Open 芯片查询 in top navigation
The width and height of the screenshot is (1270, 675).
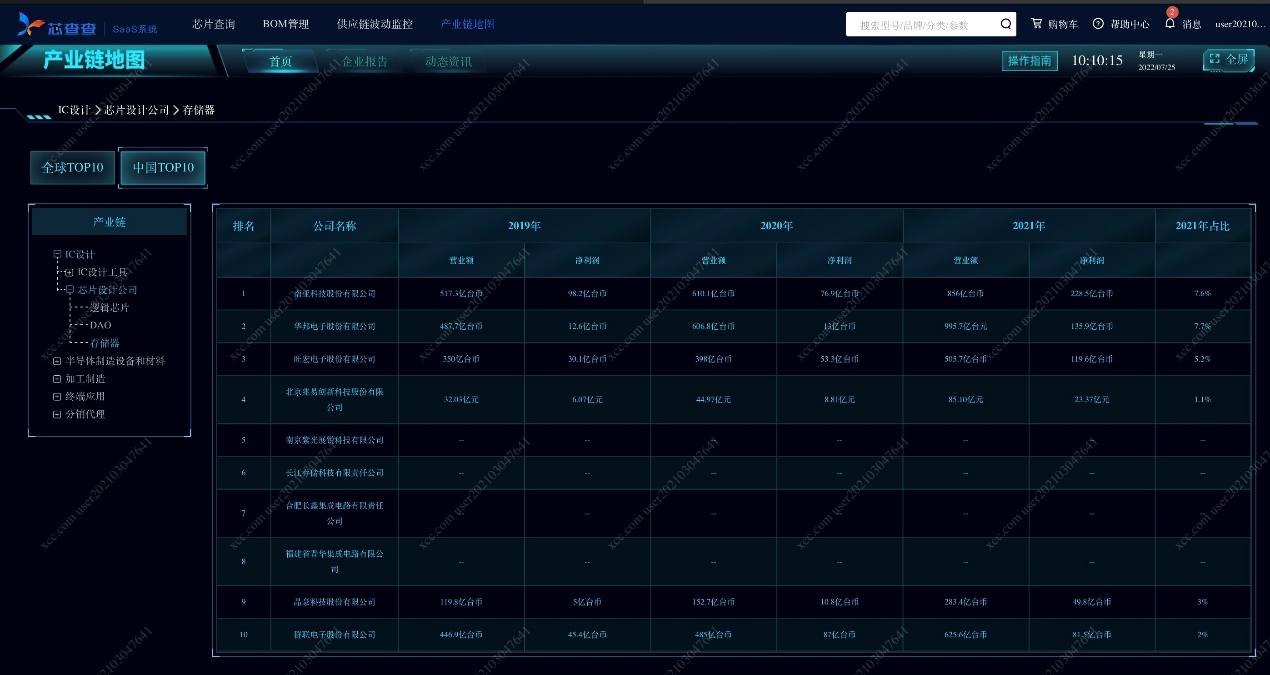click(214, 24)
